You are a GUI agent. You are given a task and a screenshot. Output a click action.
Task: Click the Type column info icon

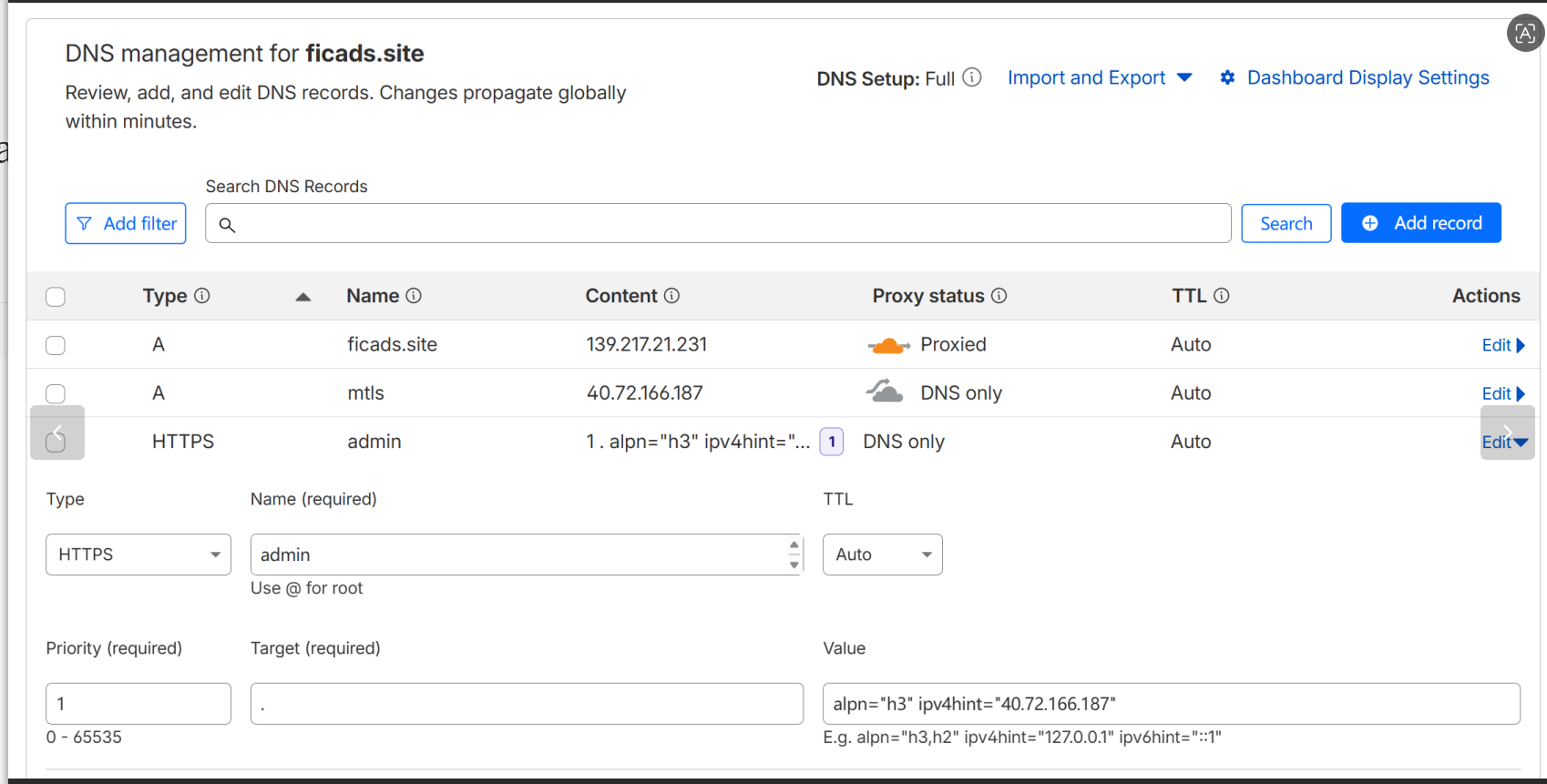coord(202,296)
